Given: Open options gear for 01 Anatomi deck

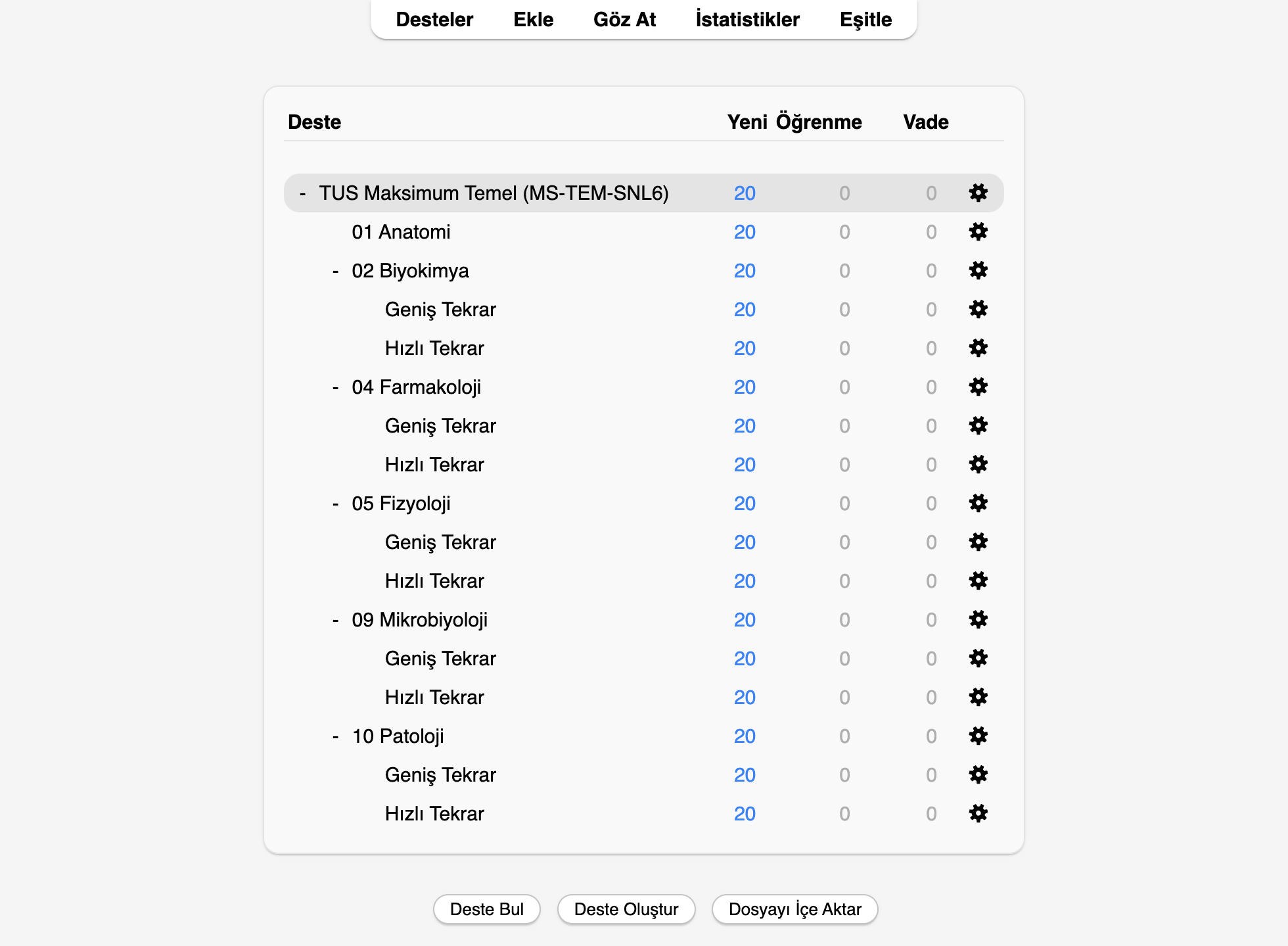Looking at the screenshot, I should click(978, 231).
